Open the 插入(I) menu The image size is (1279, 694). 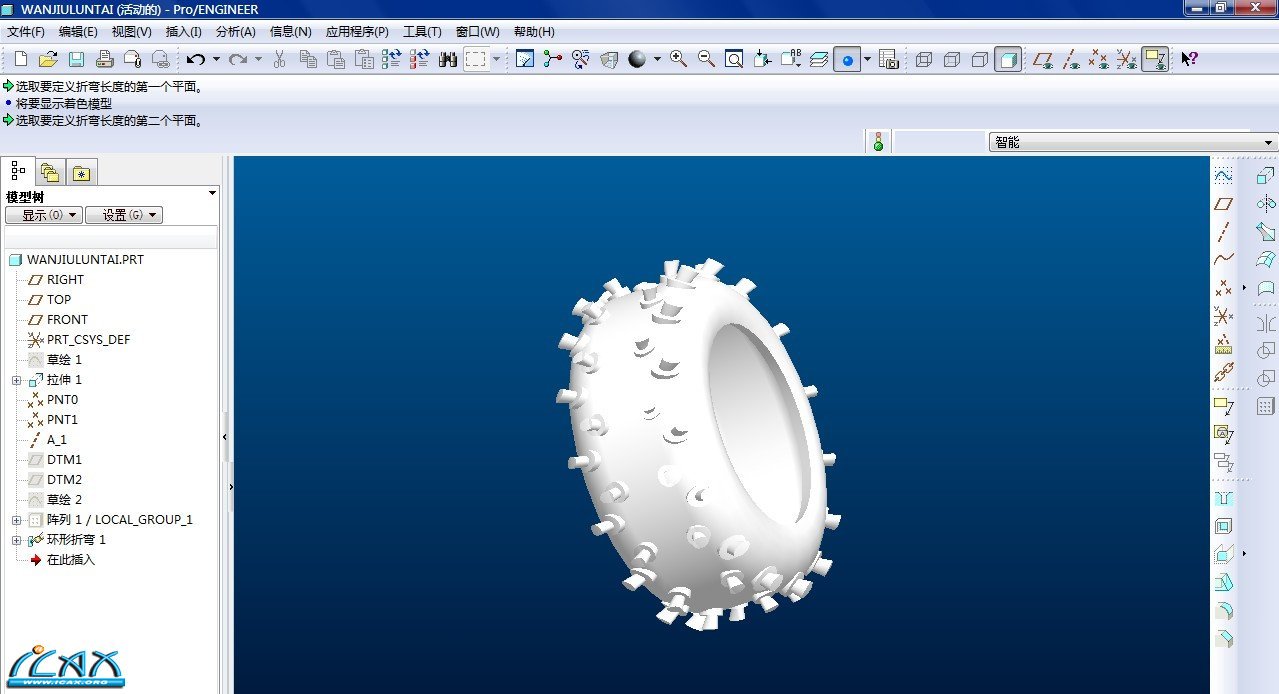coord(183,32)
